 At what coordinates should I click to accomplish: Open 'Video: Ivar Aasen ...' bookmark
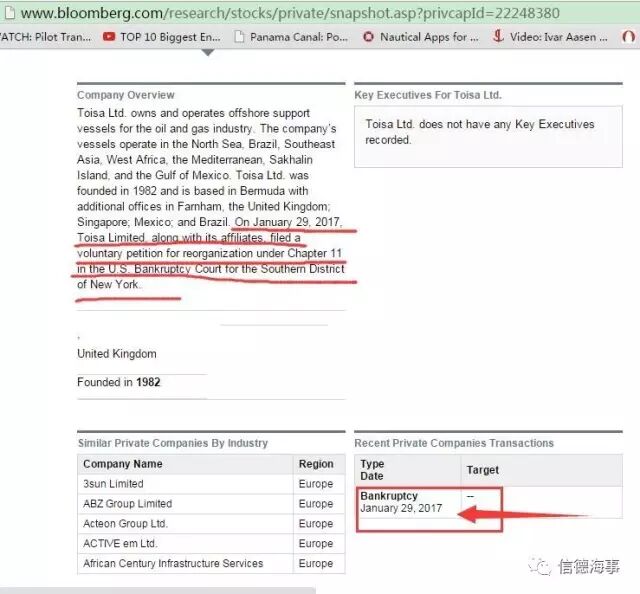point(558,37)
